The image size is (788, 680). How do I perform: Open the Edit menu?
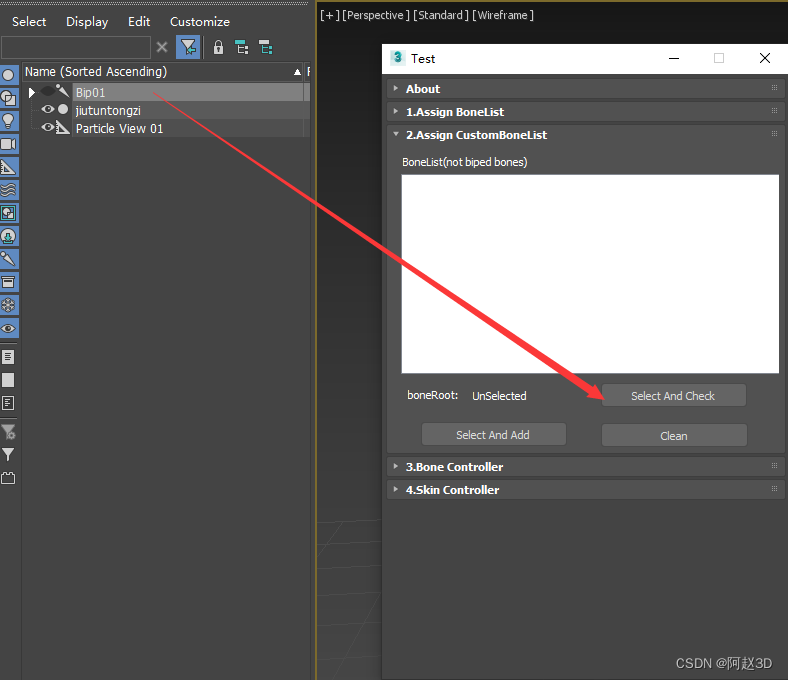(139, 22)
